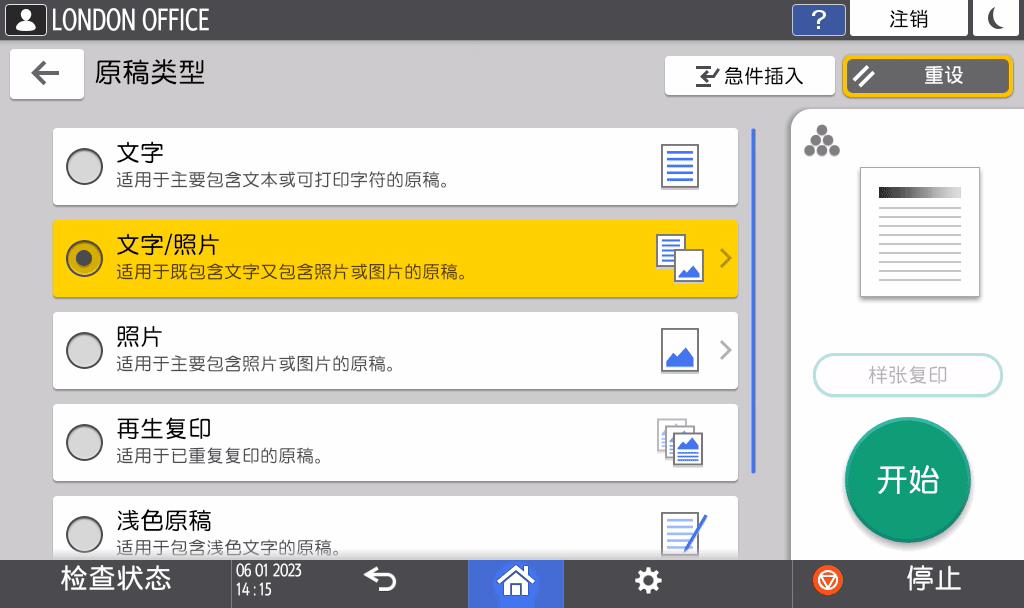Go to the home screen icon

[515, 580]
